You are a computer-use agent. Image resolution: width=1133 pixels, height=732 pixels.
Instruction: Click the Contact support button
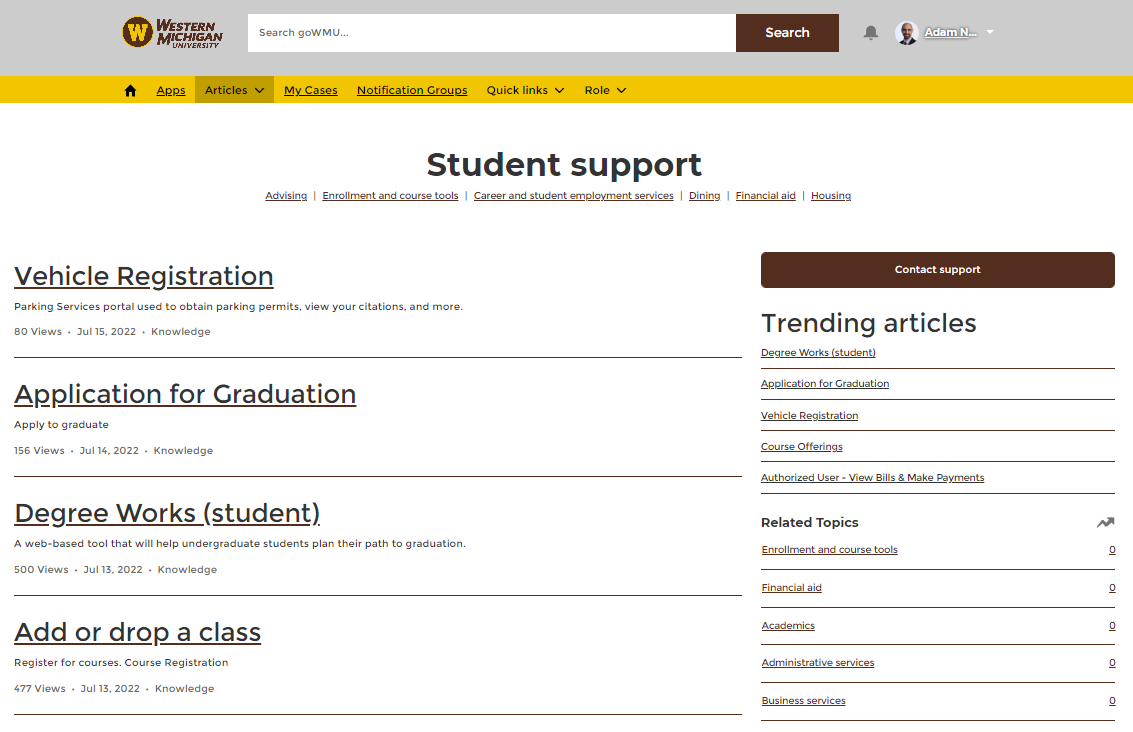[937, 269]
